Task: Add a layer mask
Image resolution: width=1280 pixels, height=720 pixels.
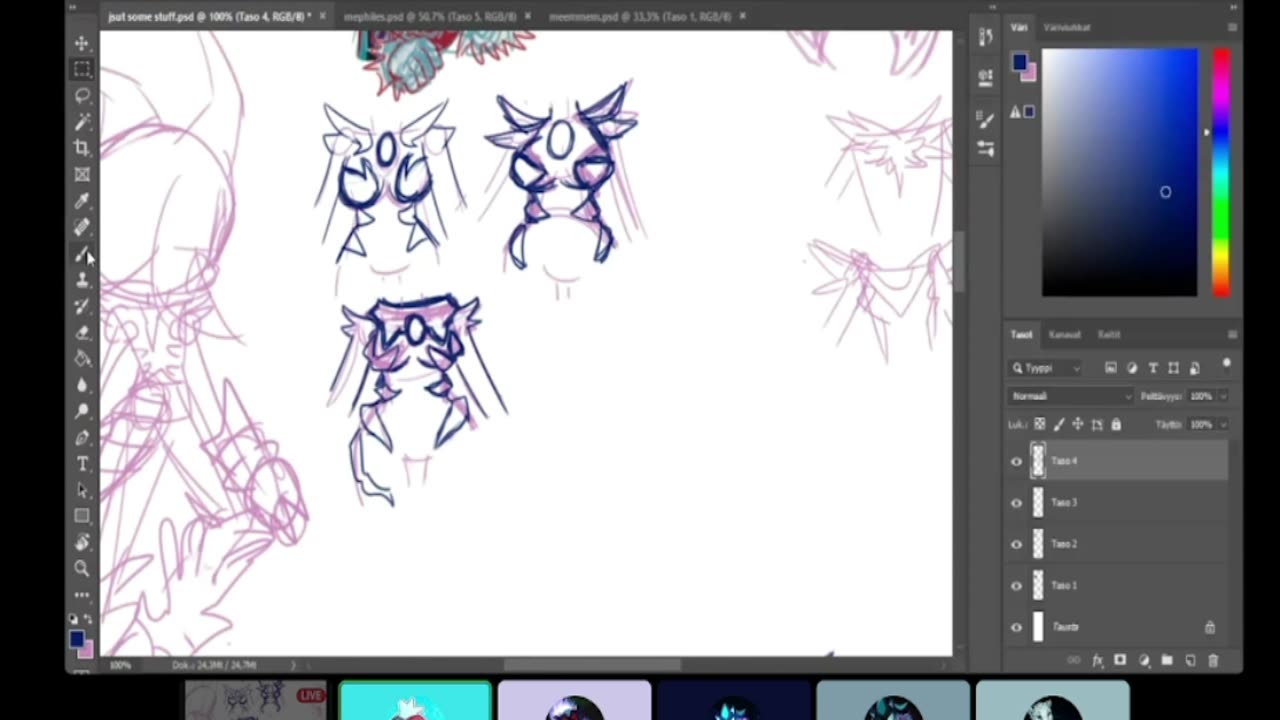Action: 1120,661
